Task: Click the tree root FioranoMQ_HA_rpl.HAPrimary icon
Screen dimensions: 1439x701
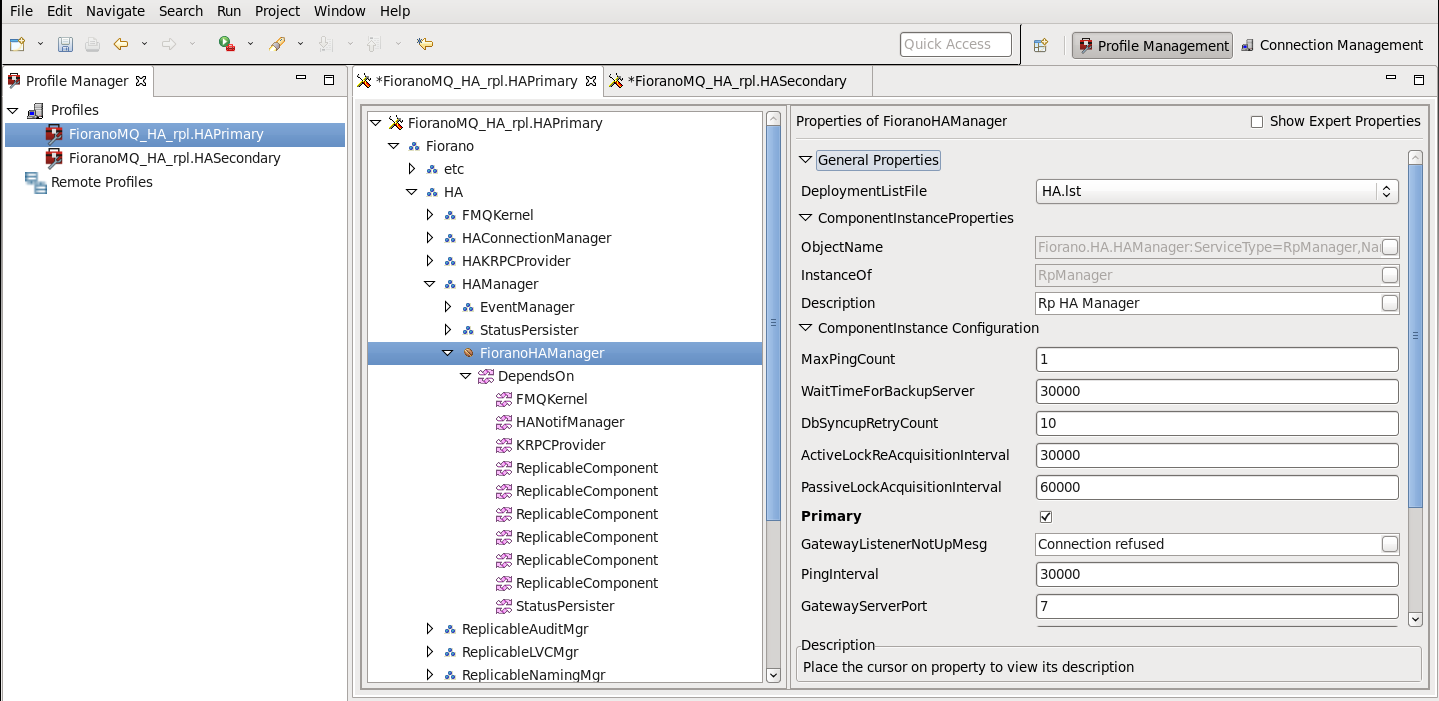Action: click(395, 123)
